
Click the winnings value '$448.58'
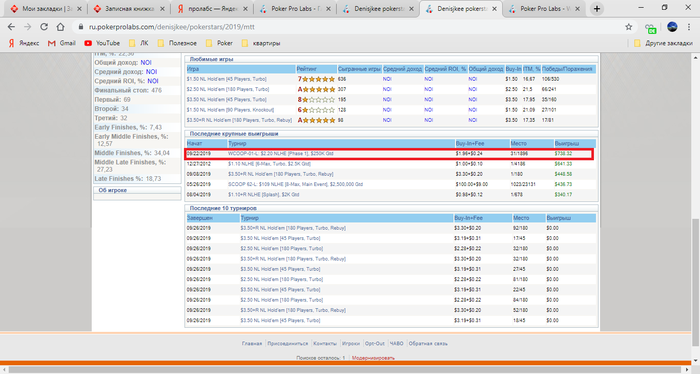click(x=563, y=174)
